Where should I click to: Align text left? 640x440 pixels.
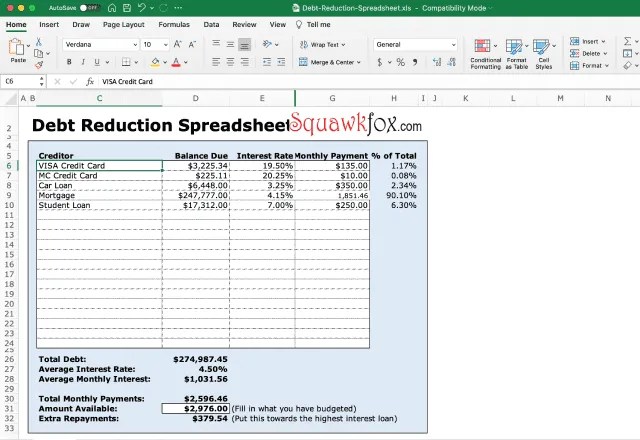216,62
